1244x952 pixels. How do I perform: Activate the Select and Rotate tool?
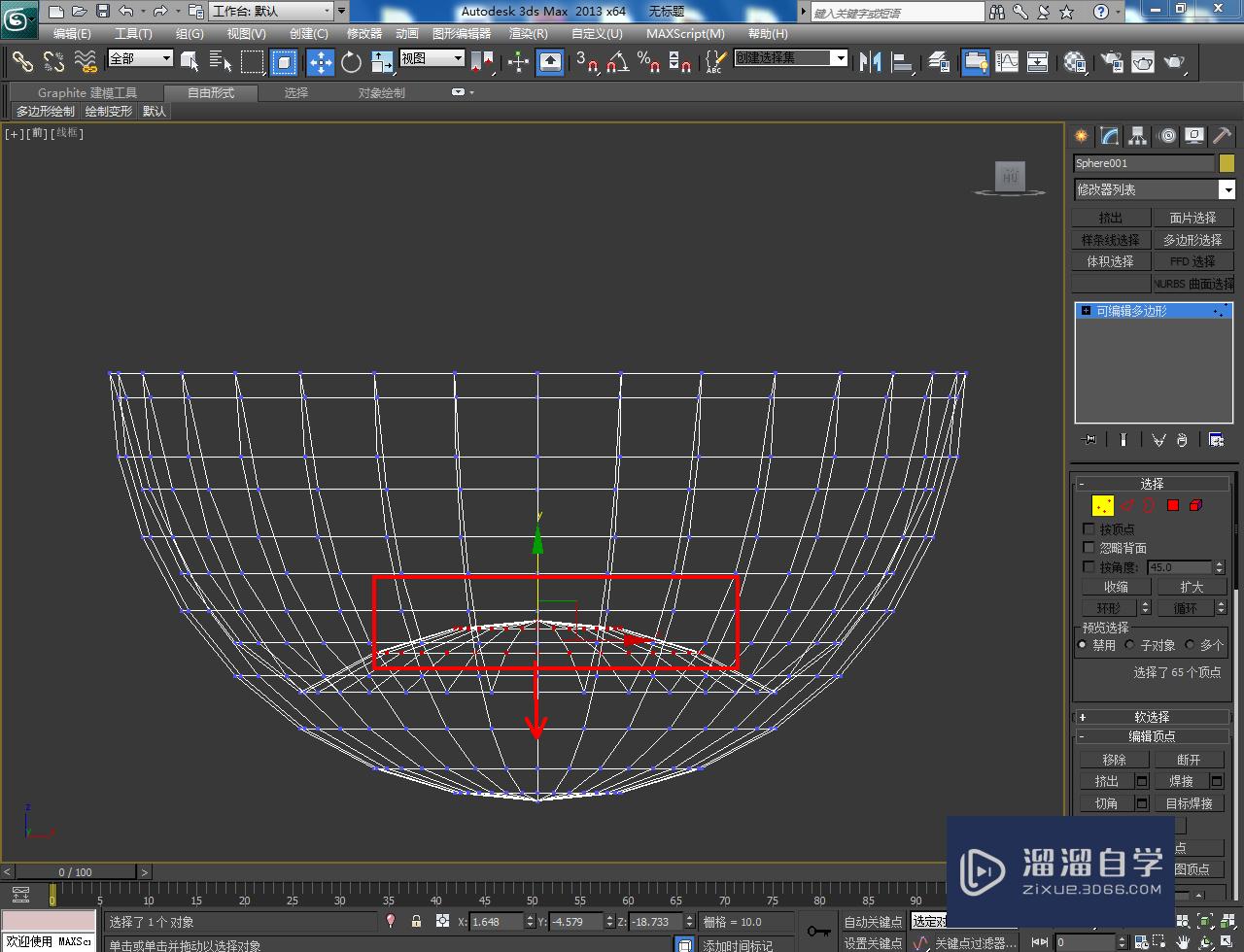tap(351, 62)
